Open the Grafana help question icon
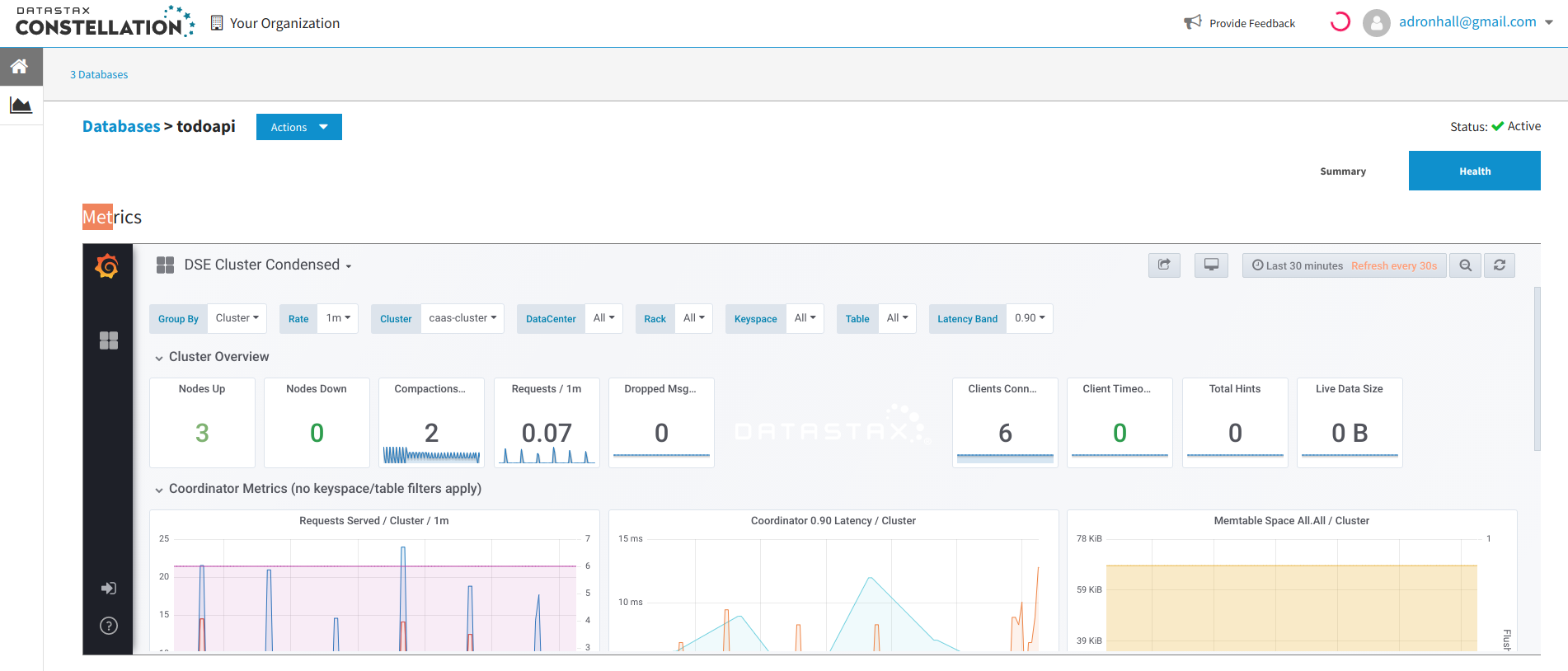This screenshot has width=1568, height=671. click(x=109, y=626)
